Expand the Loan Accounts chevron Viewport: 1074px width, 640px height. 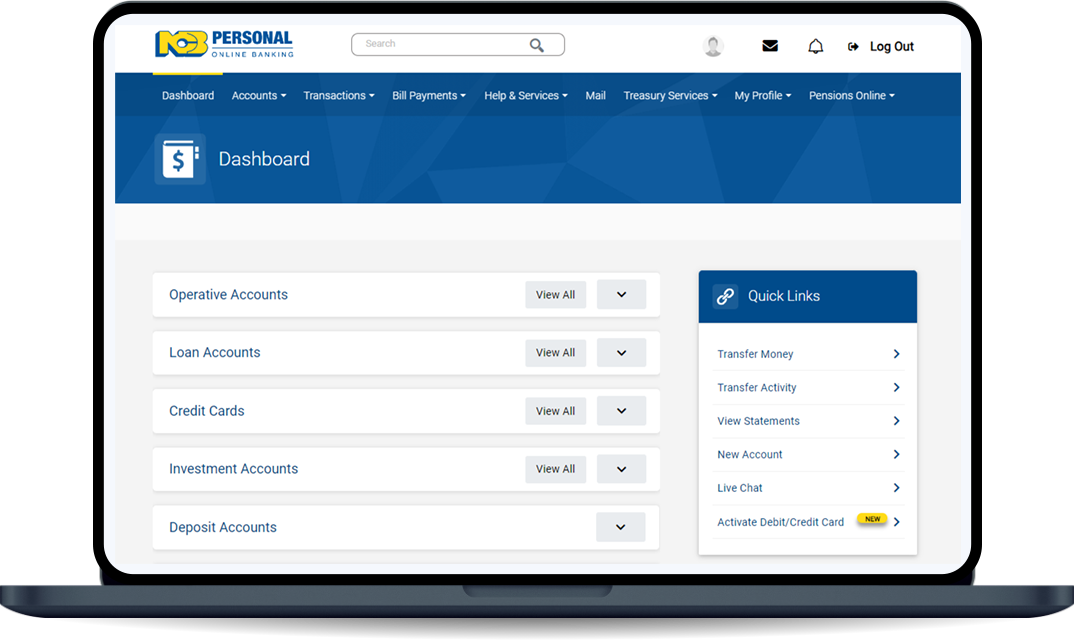(x=621, y=353)
